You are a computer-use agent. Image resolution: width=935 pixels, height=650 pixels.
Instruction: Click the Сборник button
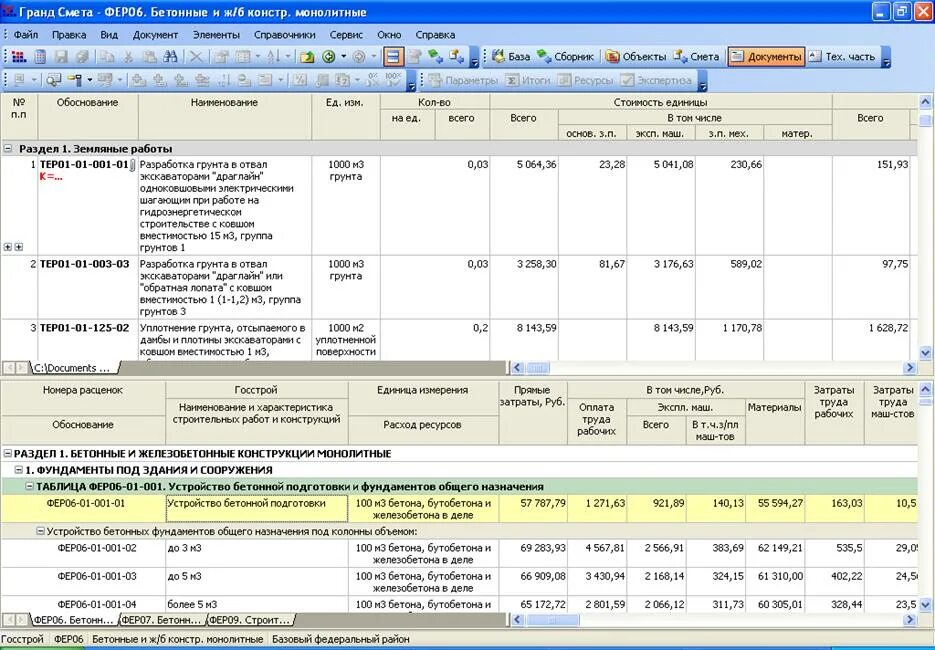tap(566, 57)
